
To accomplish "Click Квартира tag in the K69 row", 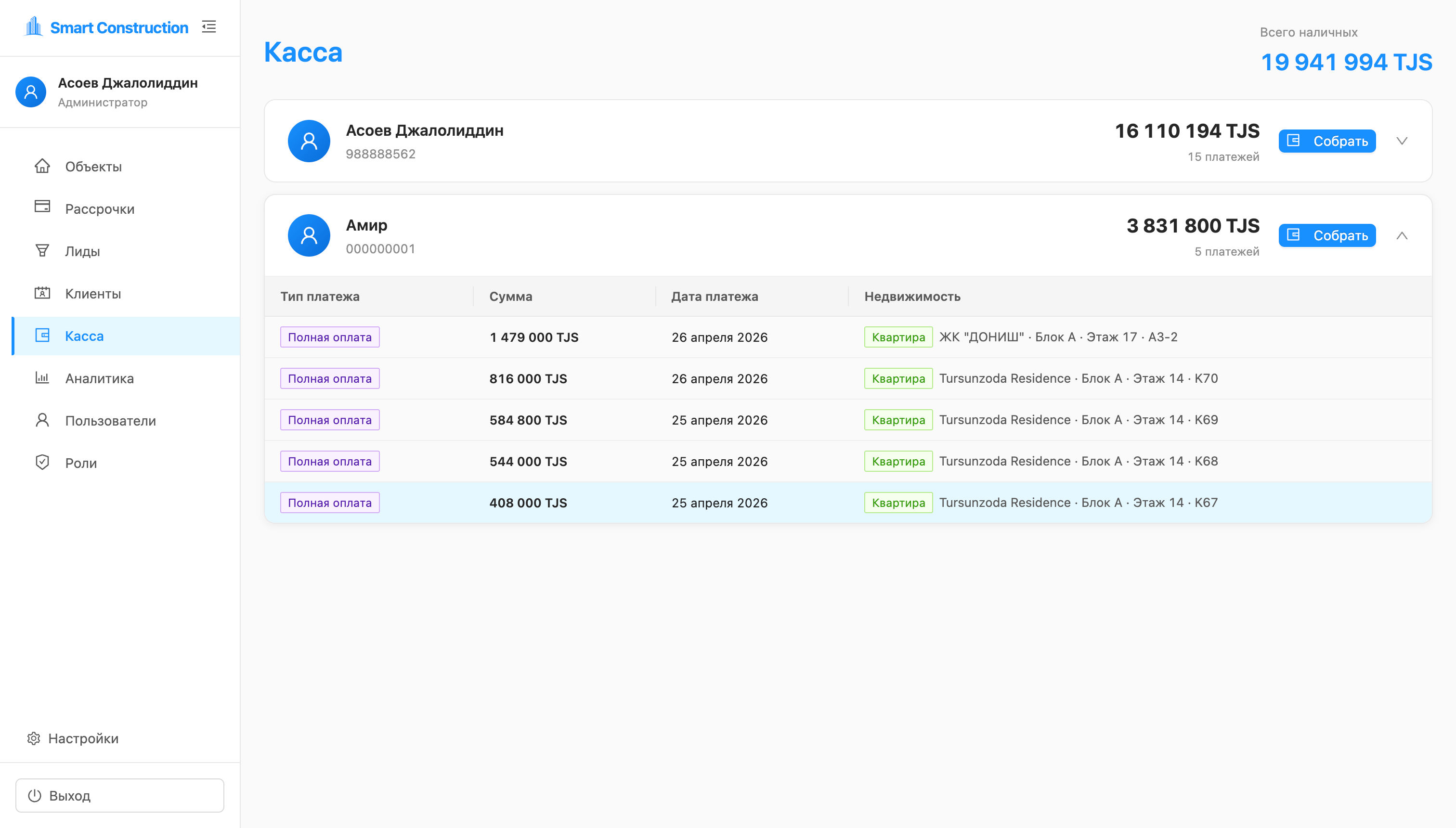I will pyautogui.click(x=898, y=420).
